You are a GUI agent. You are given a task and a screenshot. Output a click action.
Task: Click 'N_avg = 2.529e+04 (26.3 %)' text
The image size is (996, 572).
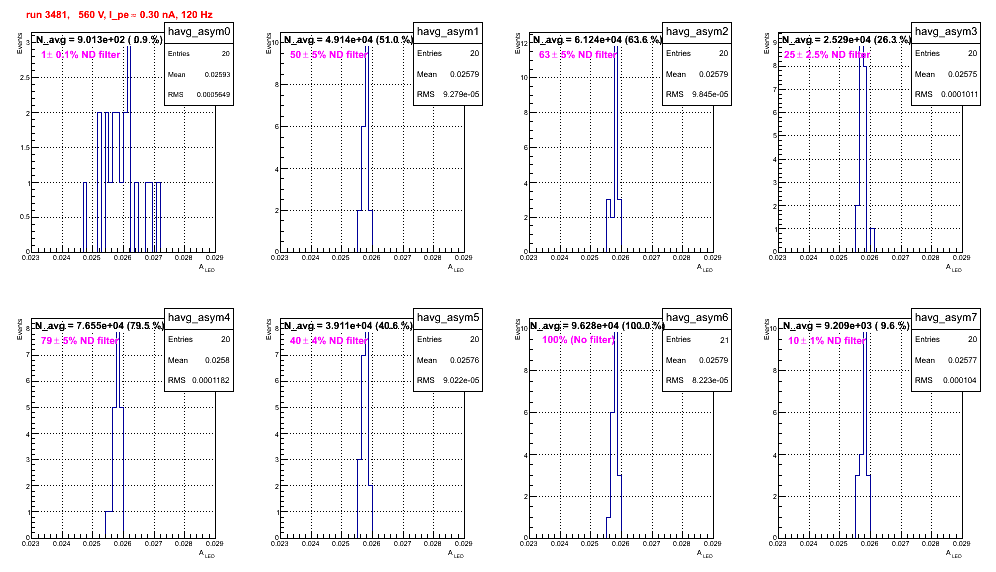pyautogui.click(x=846, y=39)
